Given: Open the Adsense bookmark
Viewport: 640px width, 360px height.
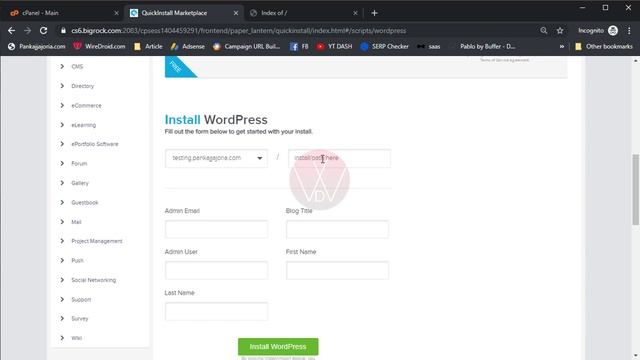Looking at the screenshot, I should tap(188, 47).
